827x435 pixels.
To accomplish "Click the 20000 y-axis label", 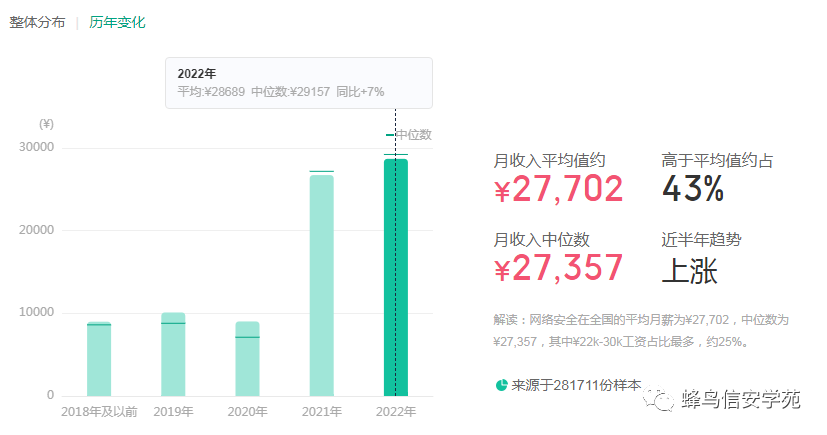I will (36, 230).
